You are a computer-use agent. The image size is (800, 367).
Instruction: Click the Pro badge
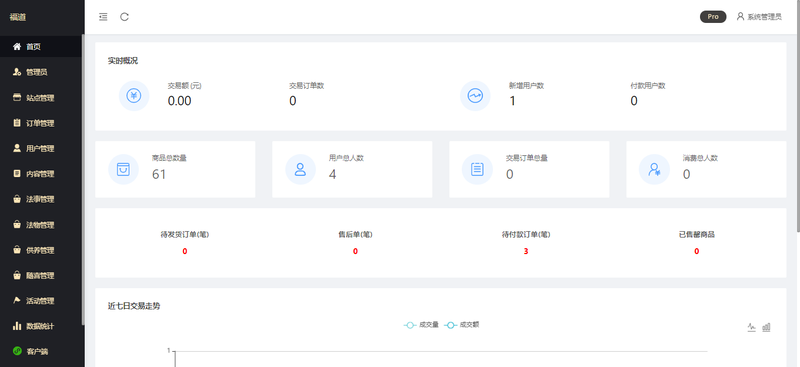[713, 17]
